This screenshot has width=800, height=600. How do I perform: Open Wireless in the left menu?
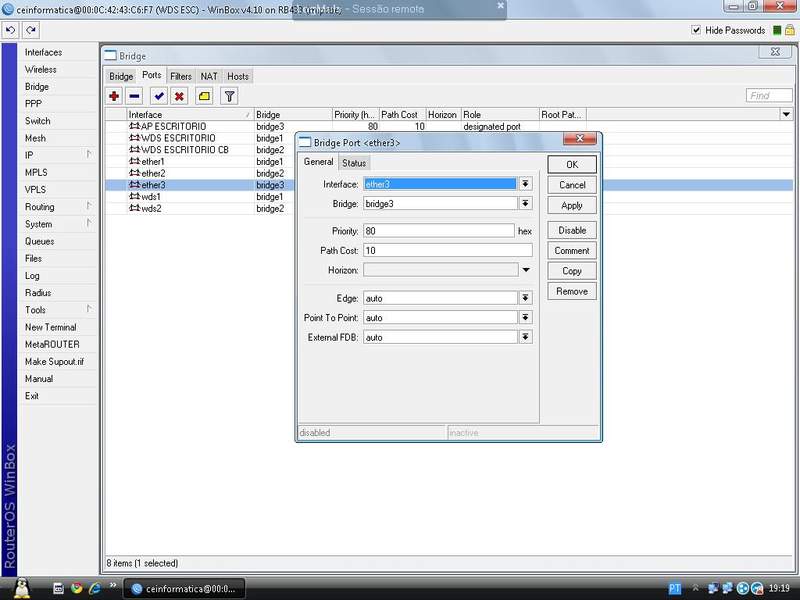[x=41, y=70]
